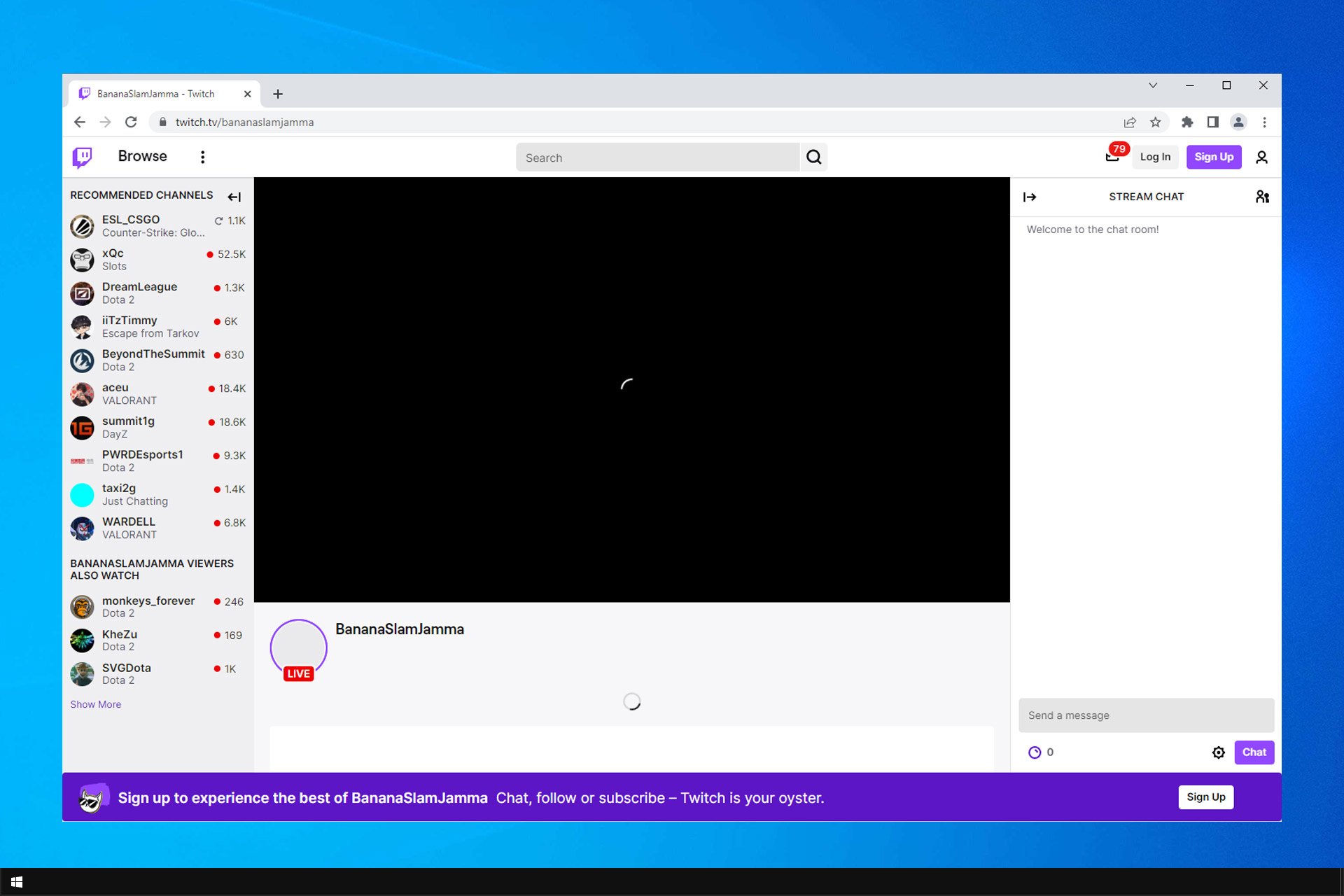Click the address bar URL
Screen dimensions: 1344x896
coord(244,122)
